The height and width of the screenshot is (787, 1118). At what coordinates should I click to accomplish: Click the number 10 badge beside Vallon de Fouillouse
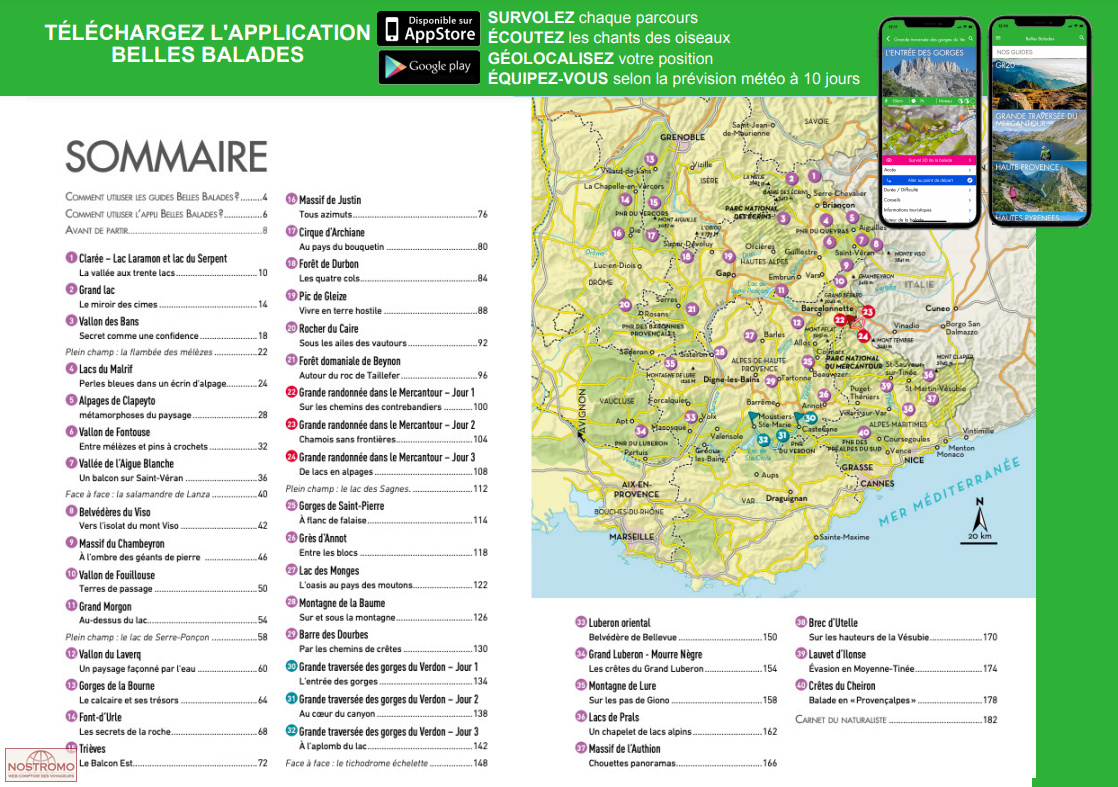point(71,574)
